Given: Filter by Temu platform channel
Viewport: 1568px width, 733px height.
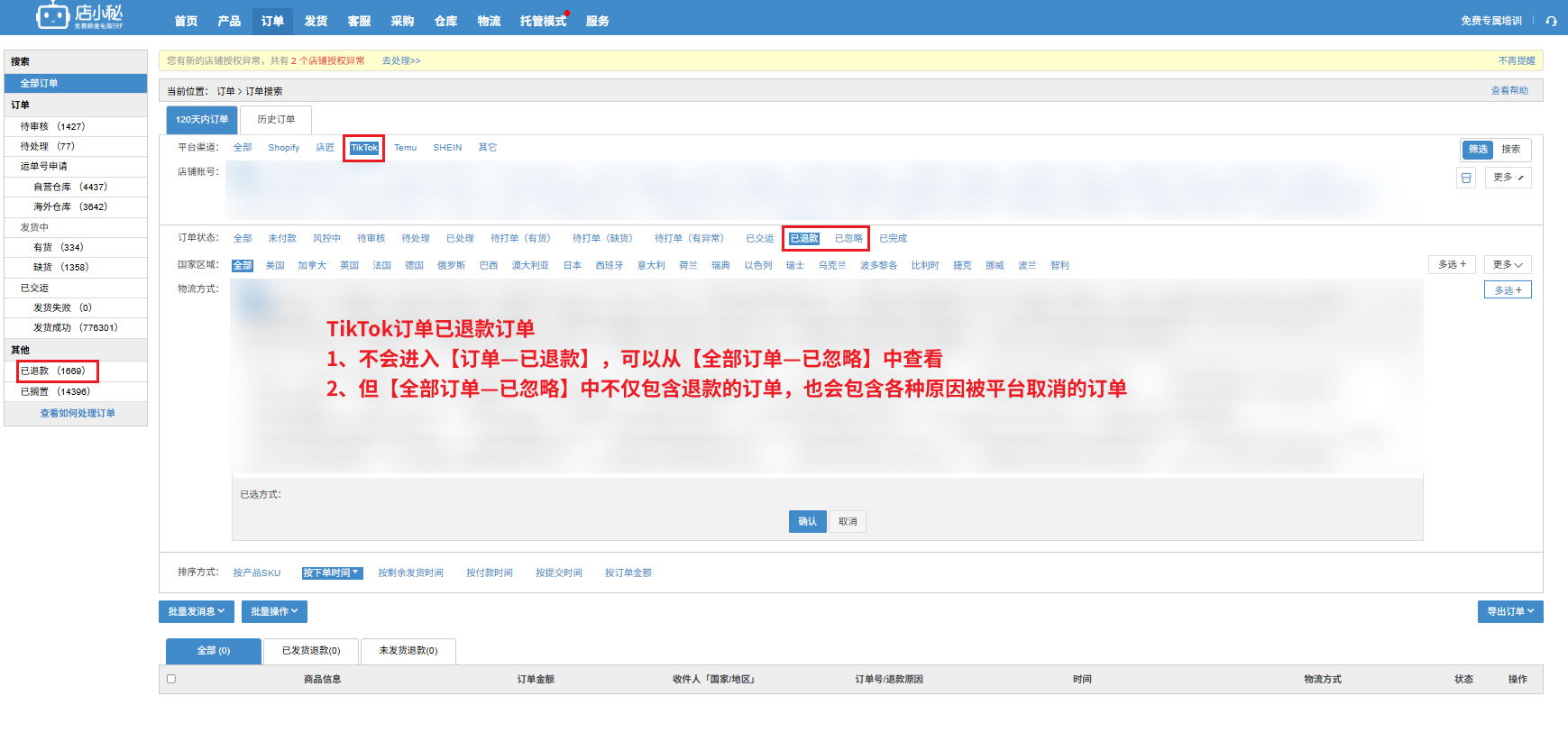Looking at the screenshot, I should [x=405, y=148].
